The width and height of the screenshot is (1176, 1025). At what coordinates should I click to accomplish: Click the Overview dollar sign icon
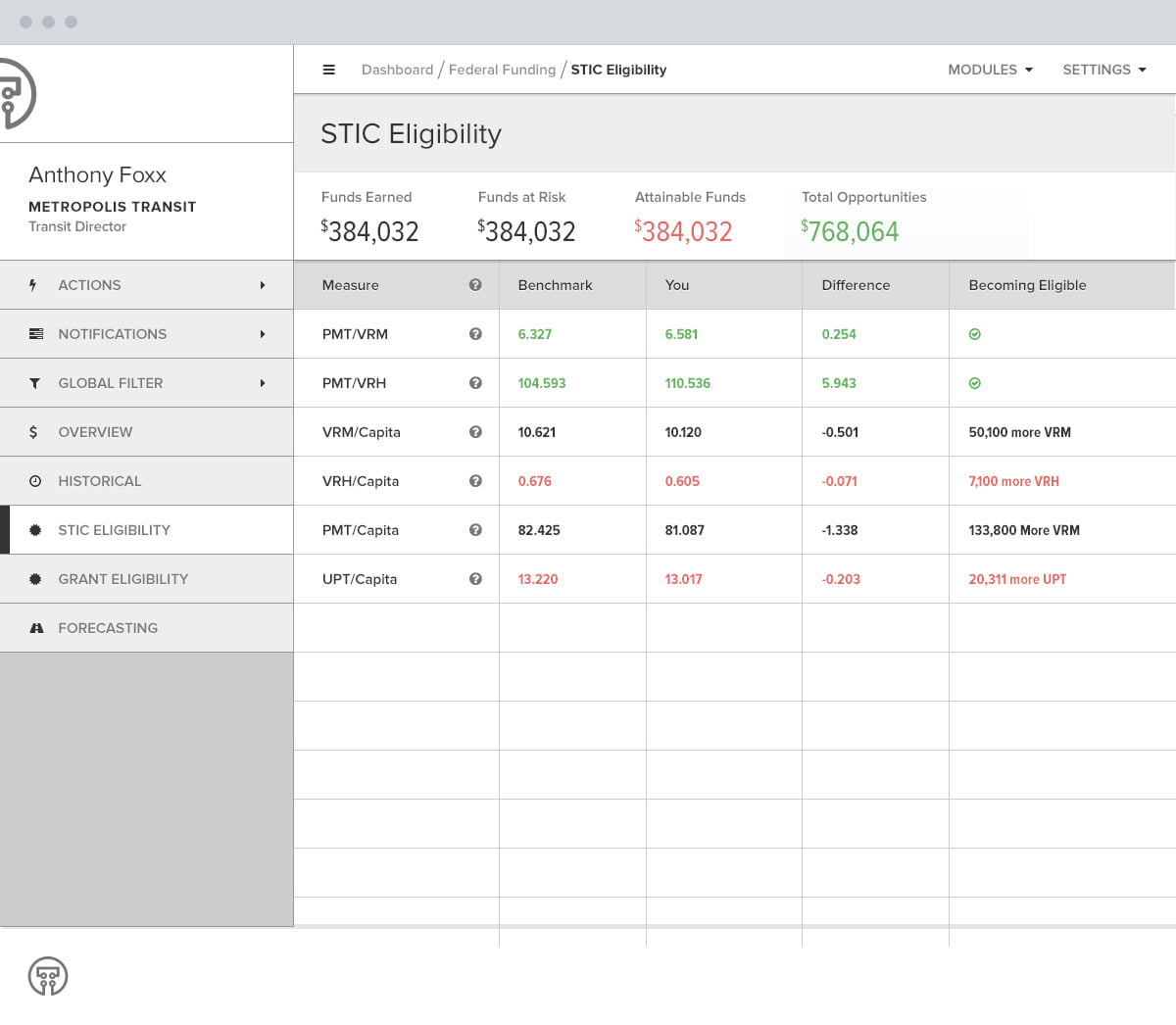pyautogui.click(x=33, y=432)
